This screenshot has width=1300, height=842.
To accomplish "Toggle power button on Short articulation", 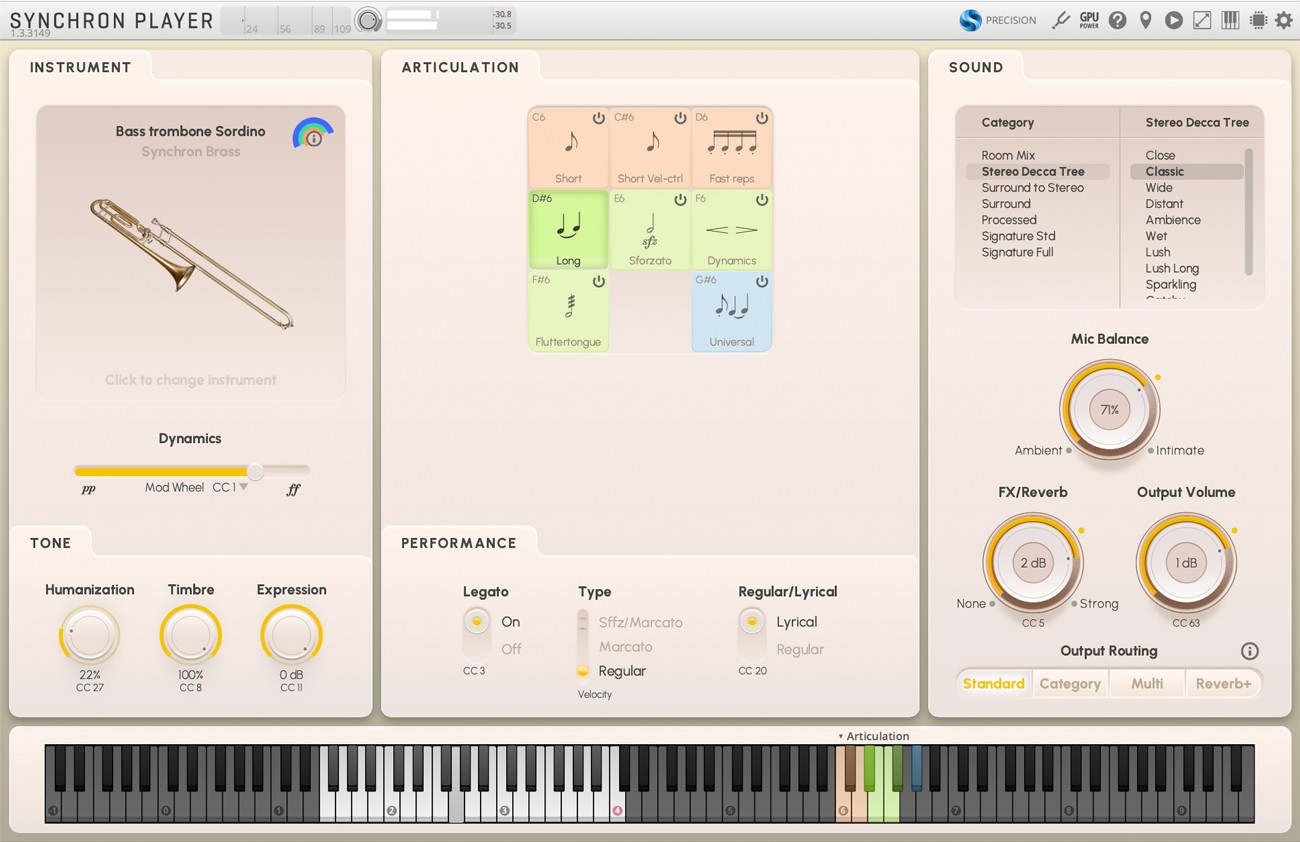I will click(598, 118).
